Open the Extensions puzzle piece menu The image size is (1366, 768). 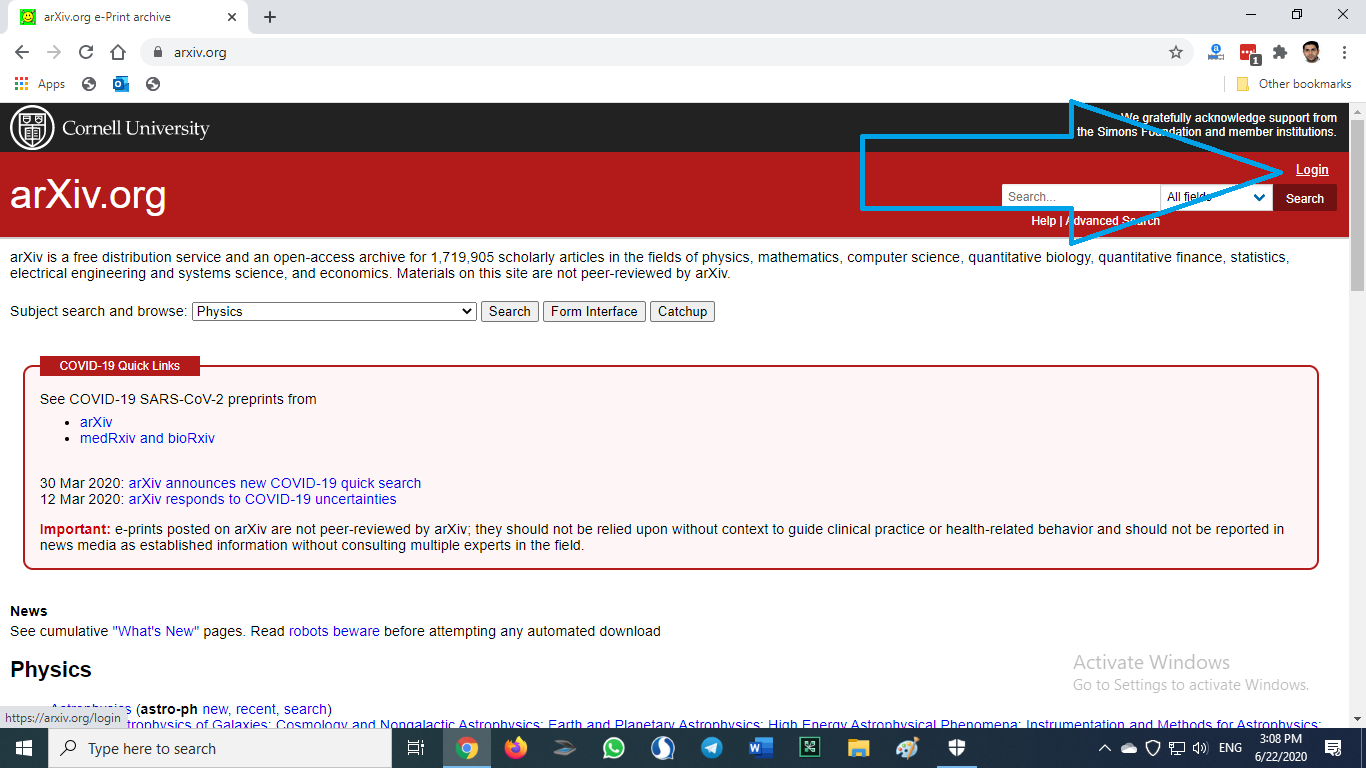coord(1280,52)
